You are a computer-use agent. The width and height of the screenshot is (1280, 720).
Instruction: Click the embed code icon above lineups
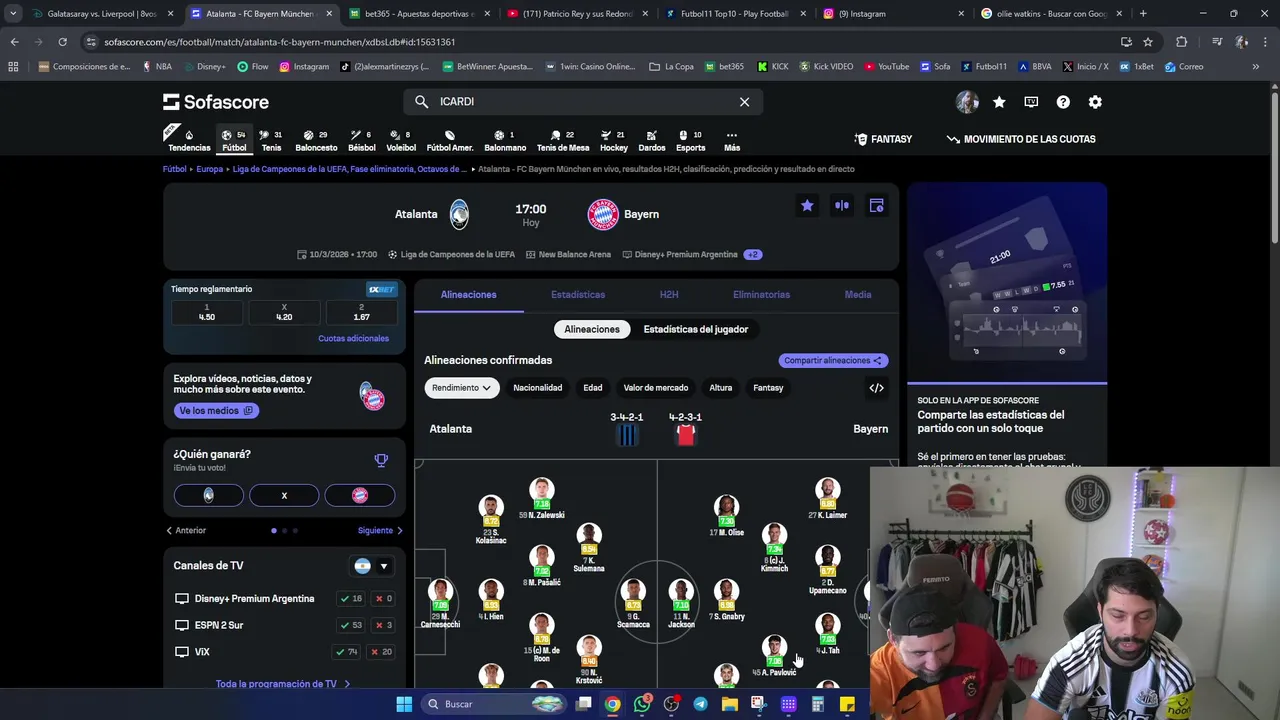876,388
